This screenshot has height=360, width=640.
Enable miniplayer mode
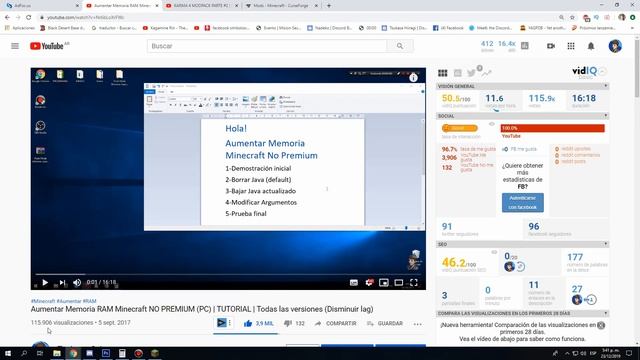(x=384, y=282)
